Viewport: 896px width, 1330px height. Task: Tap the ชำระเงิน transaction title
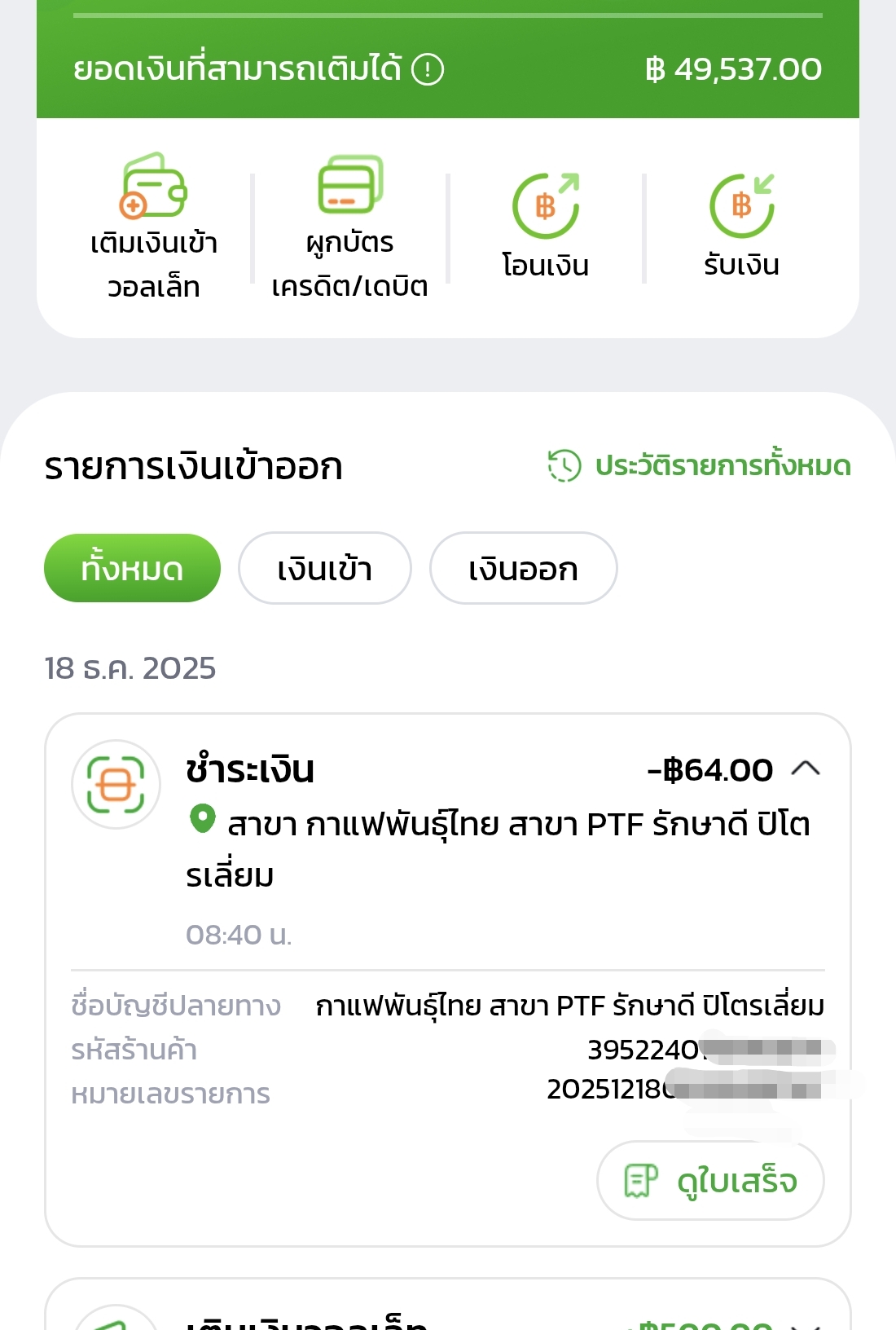(250, 769)
